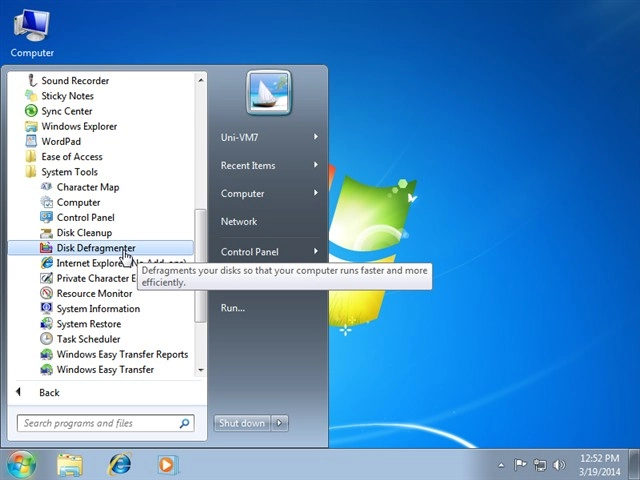Click the Resource Monitor label

pyautogui.click(x=94, y=293)
